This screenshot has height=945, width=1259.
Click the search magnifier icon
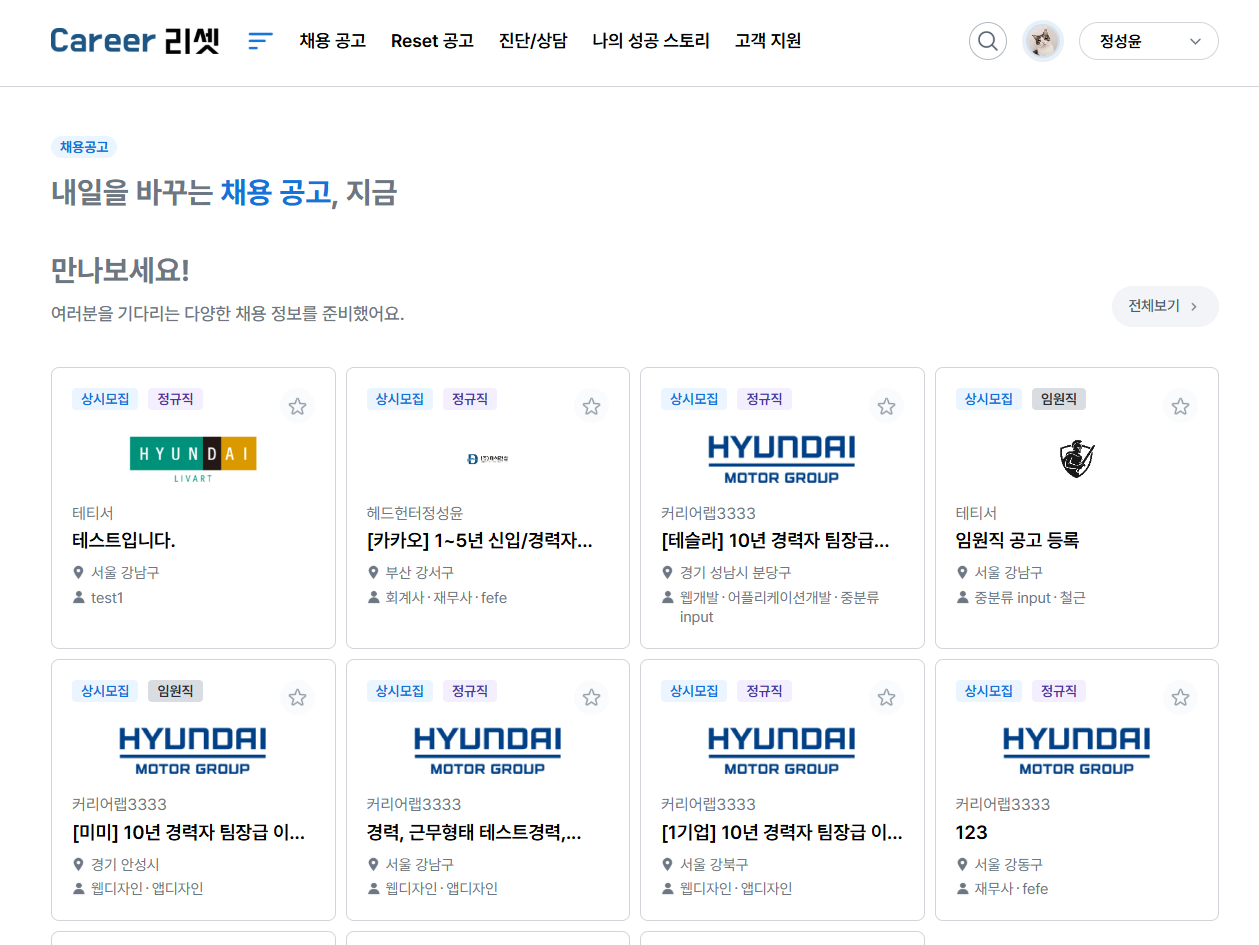pos(988,41)
